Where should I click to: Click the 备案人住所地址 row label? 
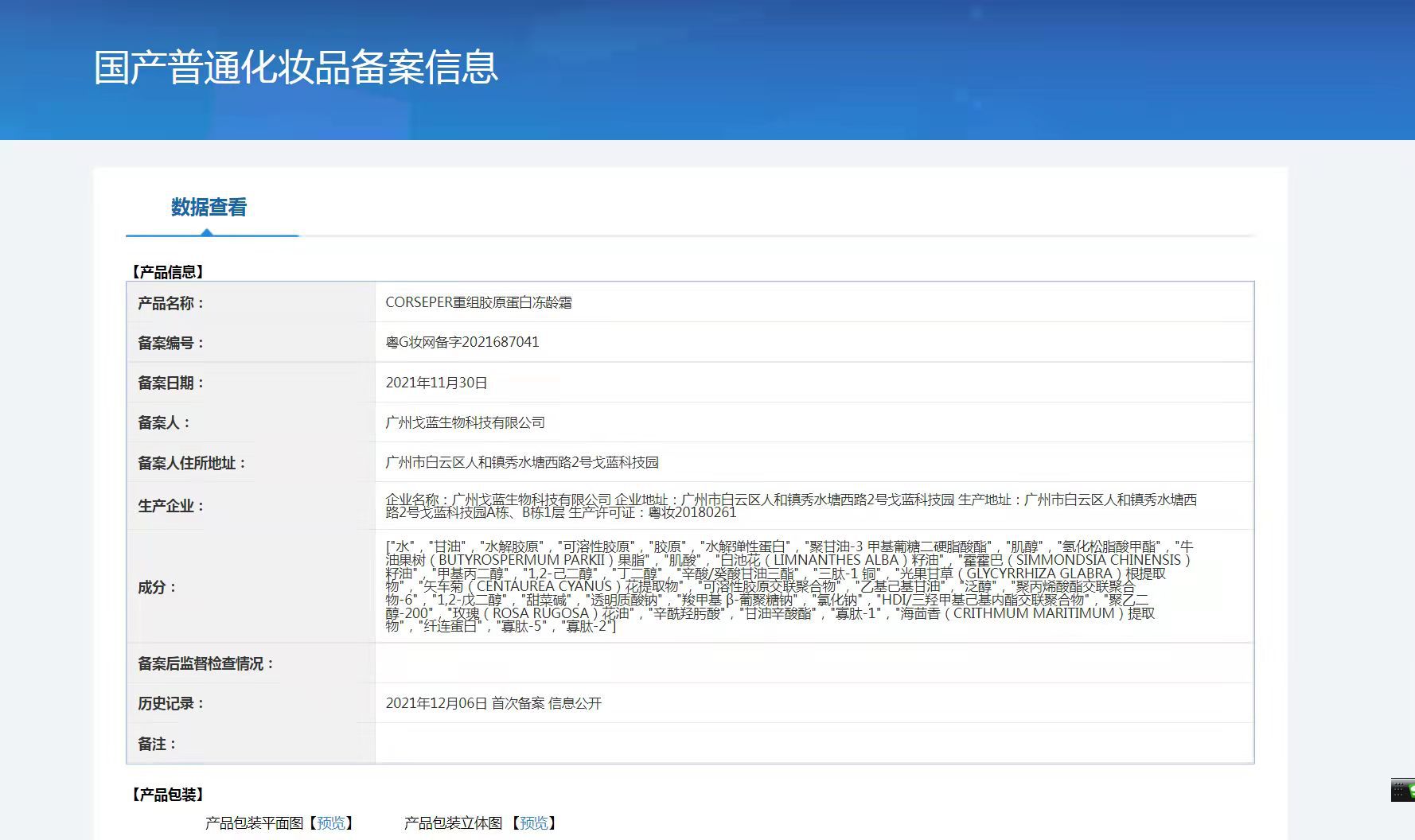click(x=192, y=463)
